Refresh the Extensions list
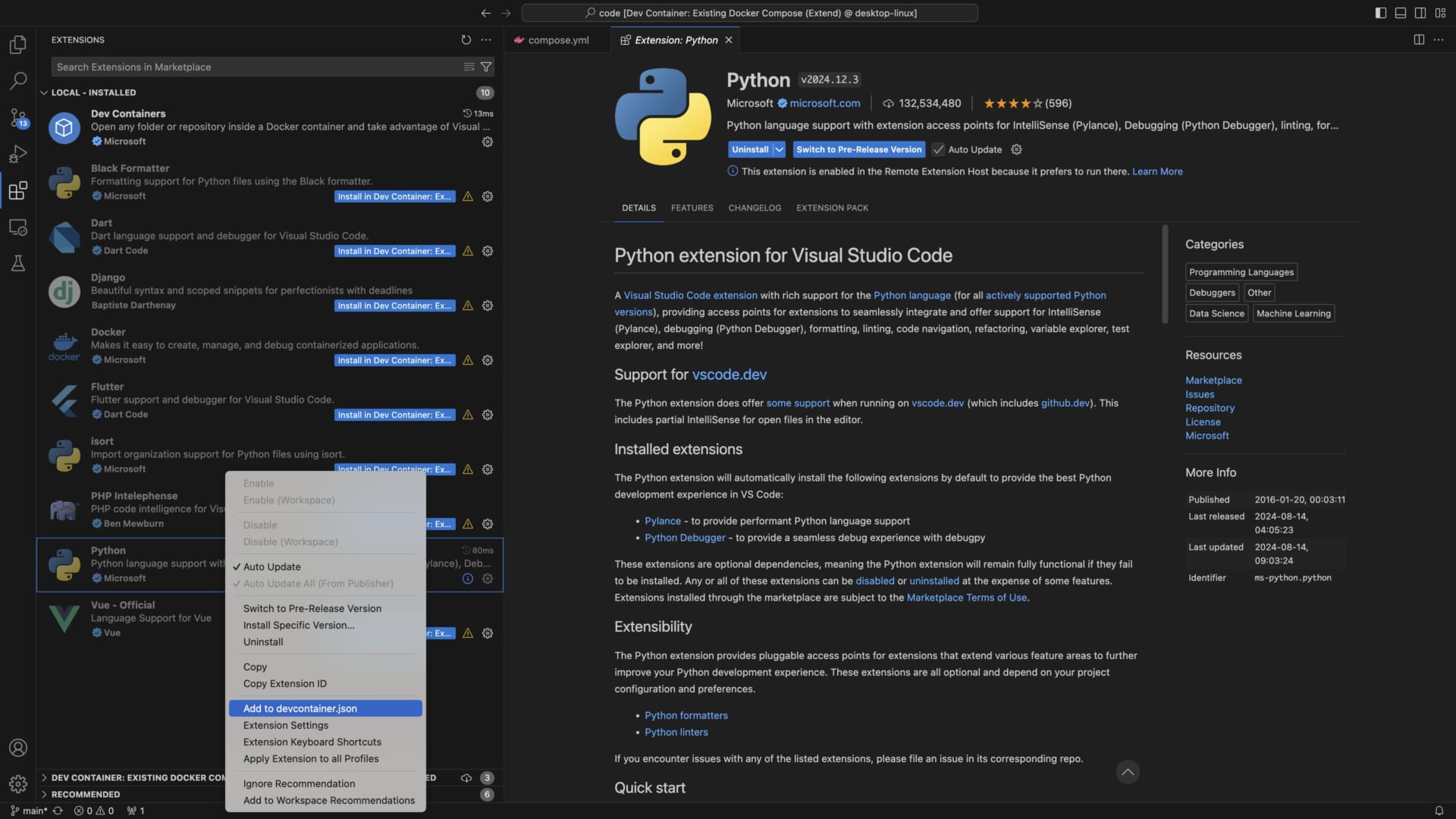This screenshot has width=1456, height=819. coord(466,39)
